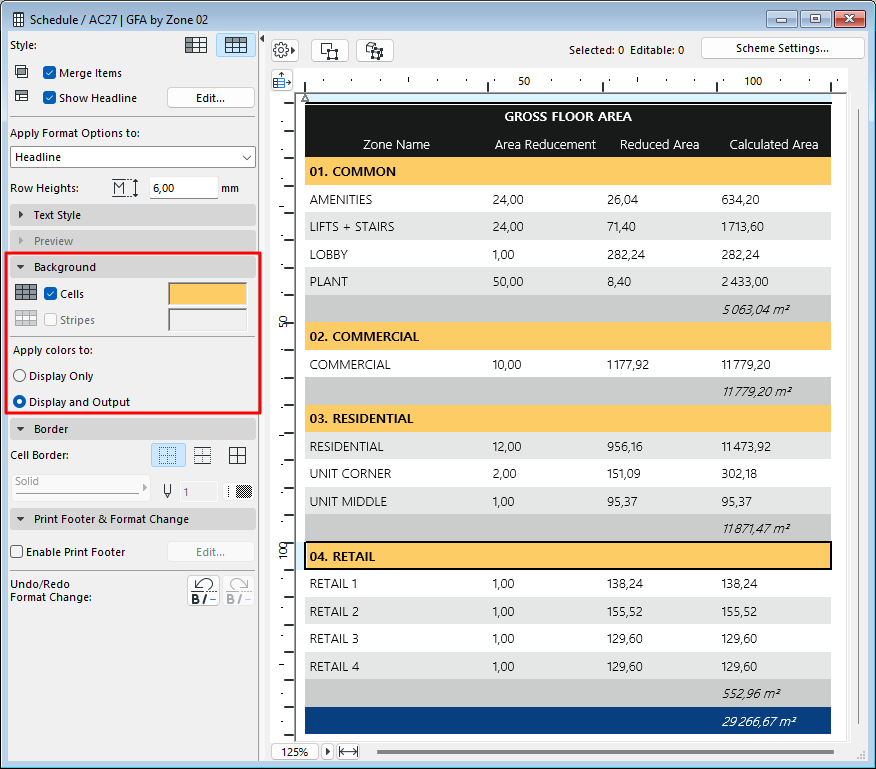Uncheck the Merge Items checkbox
This screenshot has width=876, height=769.
(x=50, y=73)
